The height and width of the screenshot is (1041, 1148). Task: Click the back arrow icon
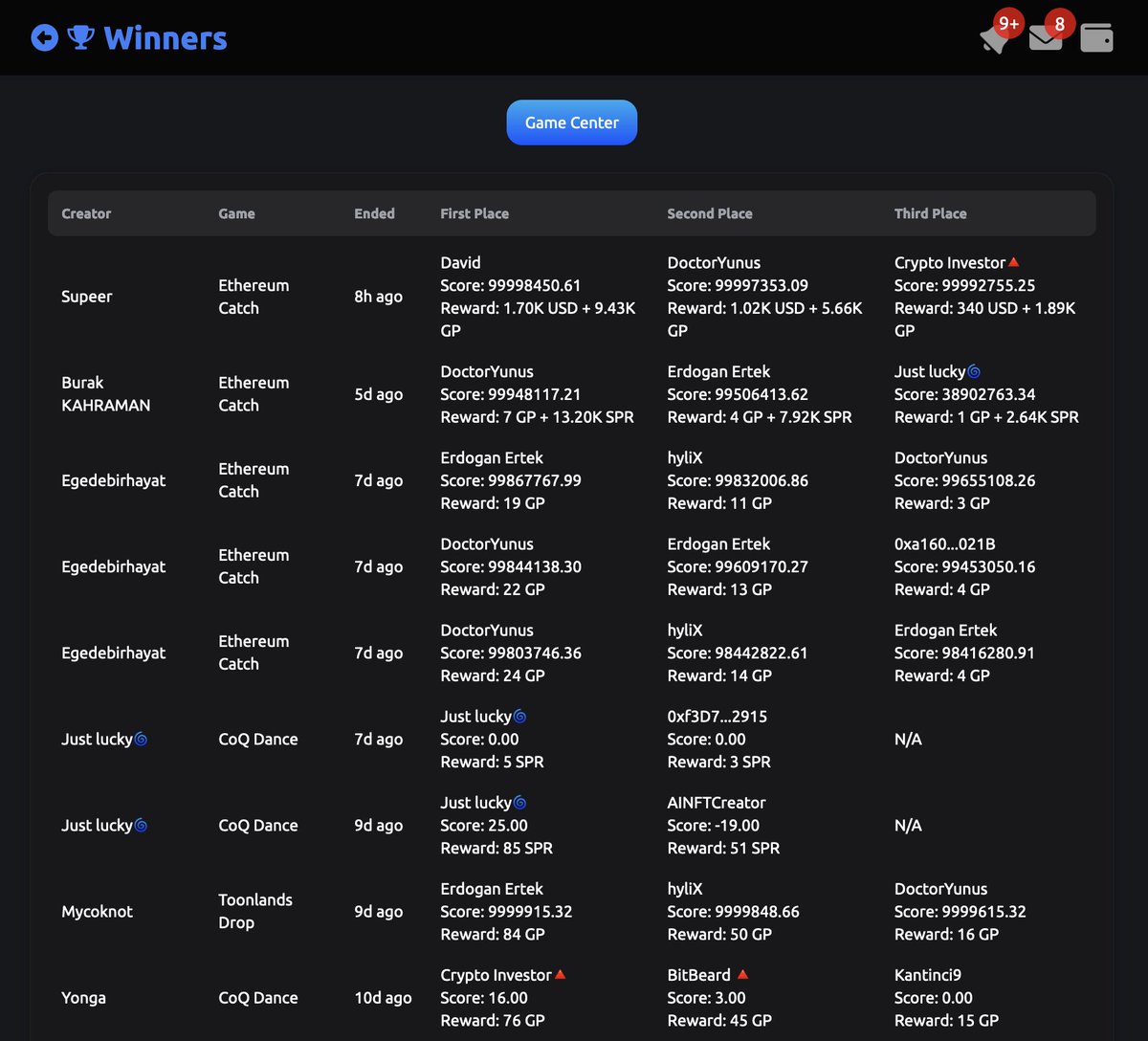(x=44, y=38)
